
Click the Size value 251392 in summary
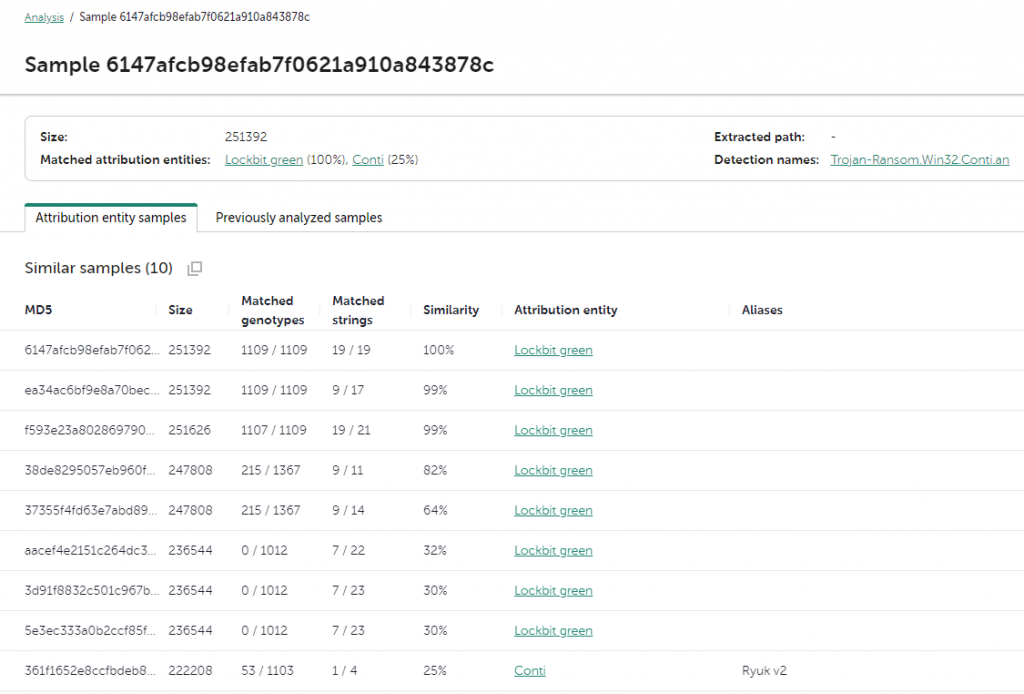246,137
